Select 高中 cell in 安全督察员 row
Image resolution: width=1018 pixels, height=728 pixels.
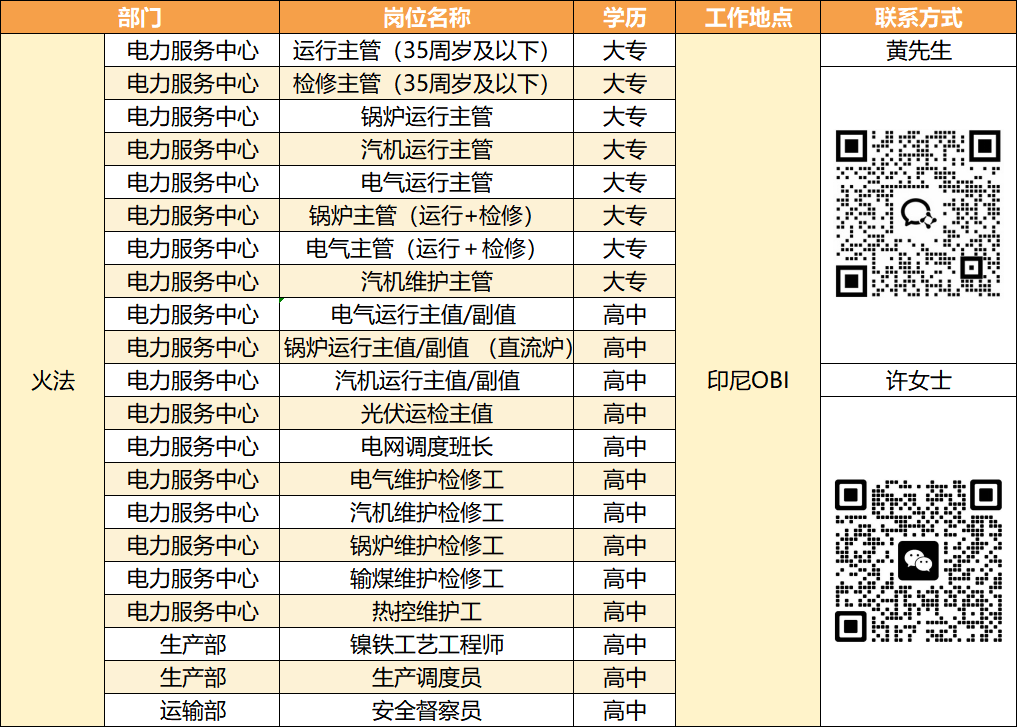pos(625,710)
